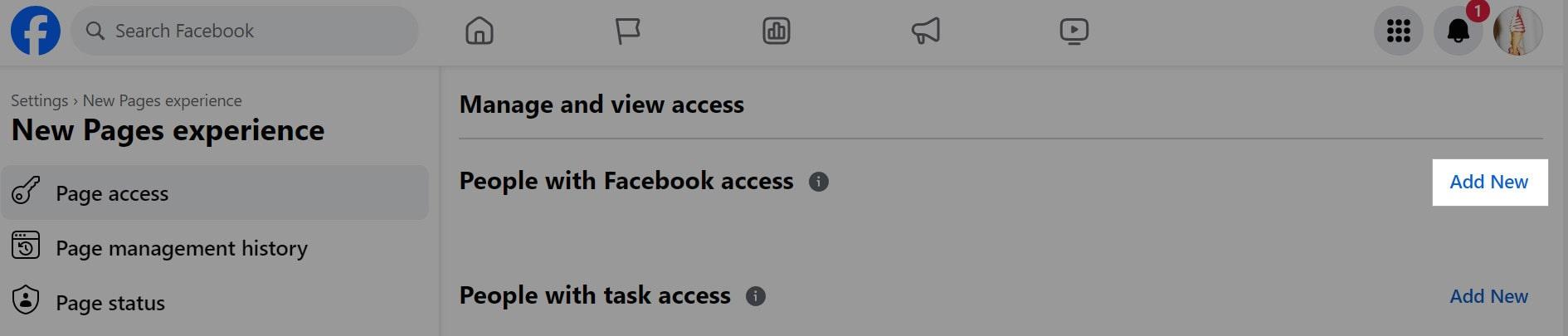Open the Pages flag icon

627,32
